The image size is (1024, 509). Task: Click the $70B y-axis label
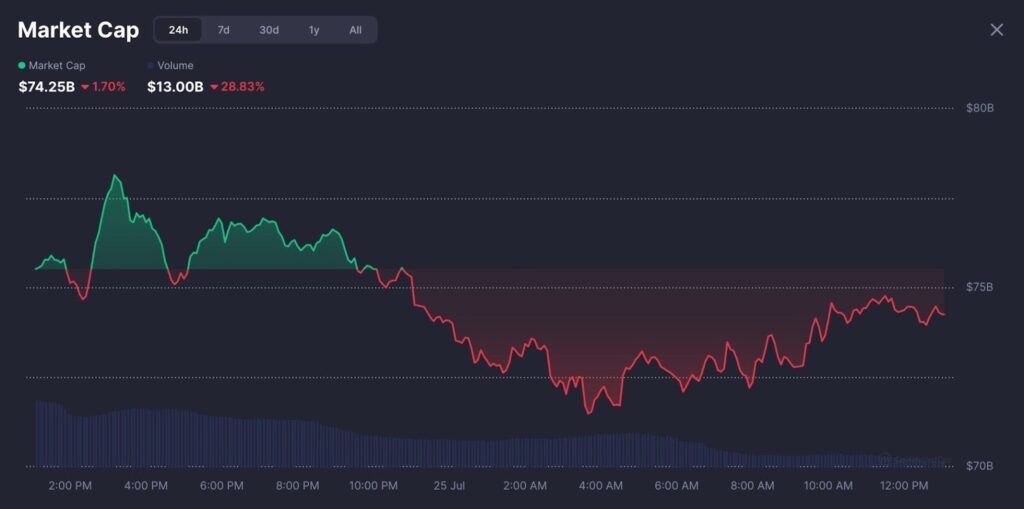click(980, 467)
